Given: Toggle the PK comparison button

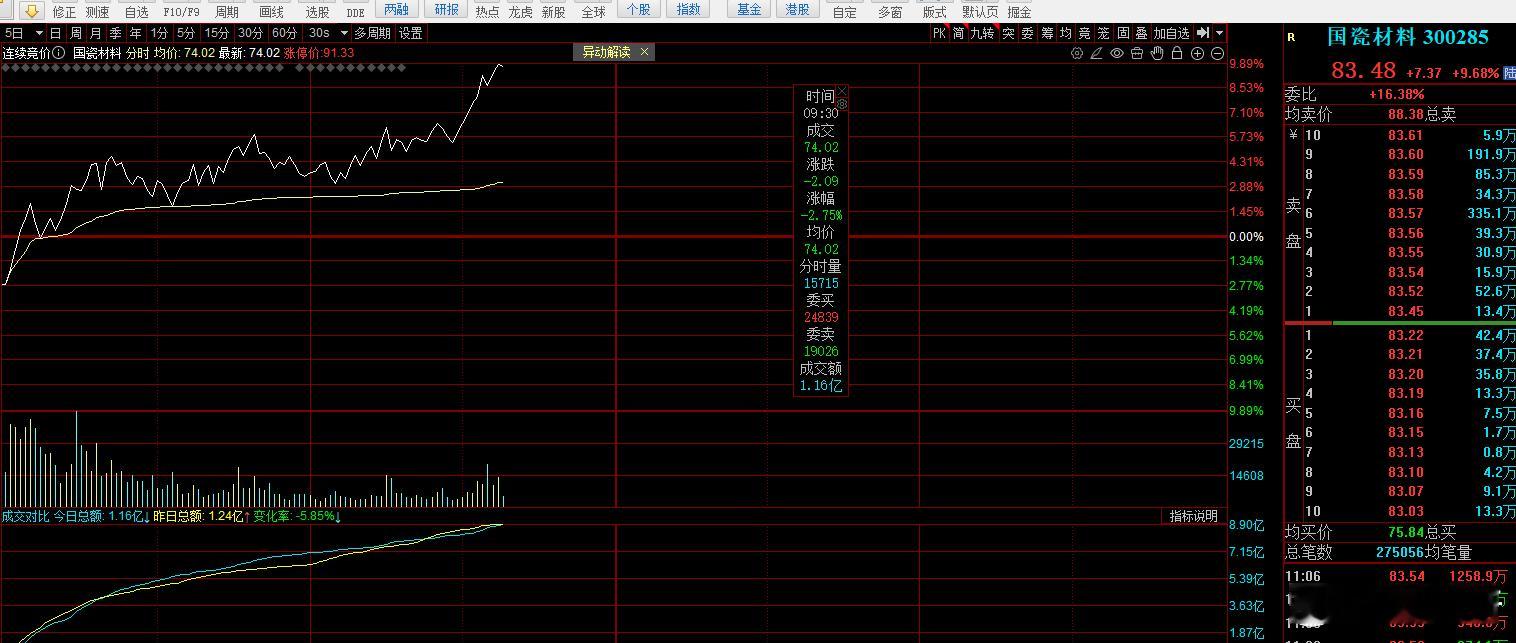Looking at the screenshot, I should point(938,33).
